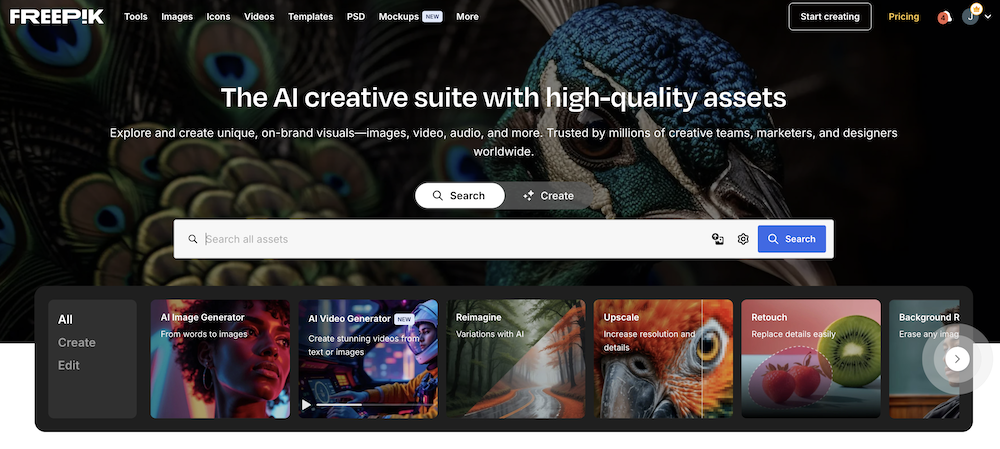Open the More menu
The width and height of the screenshot is (1000, 449).
click(467, 17)
